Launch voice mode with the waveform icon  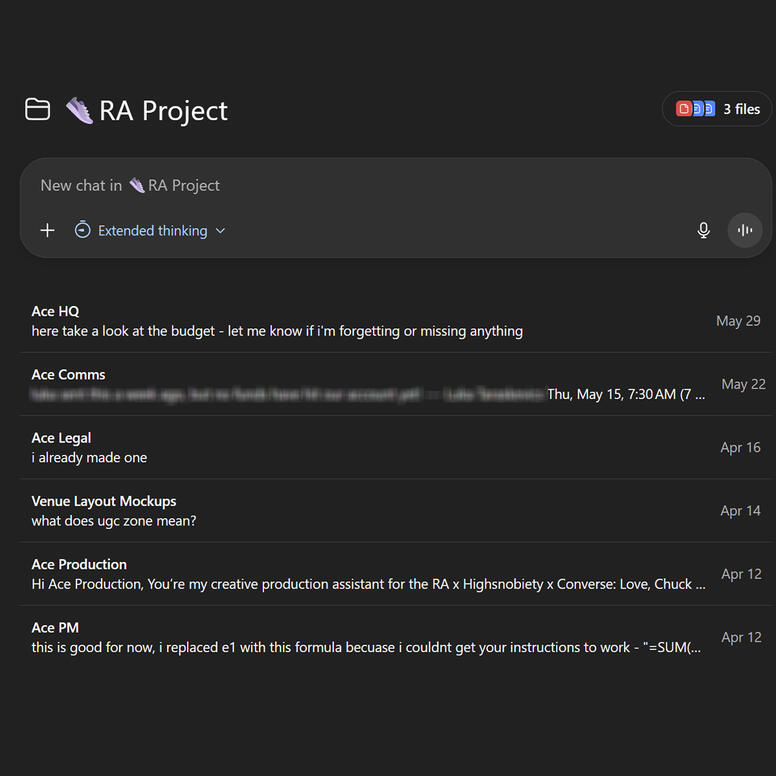click(x=744, y=230)
